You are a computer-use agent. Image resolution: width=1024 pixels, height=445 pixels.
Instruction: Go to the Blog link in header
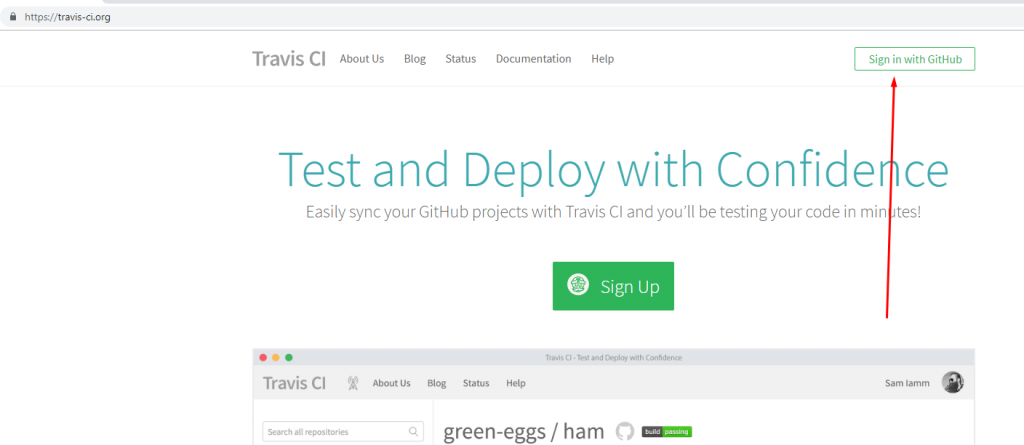[x=415, y=59]
